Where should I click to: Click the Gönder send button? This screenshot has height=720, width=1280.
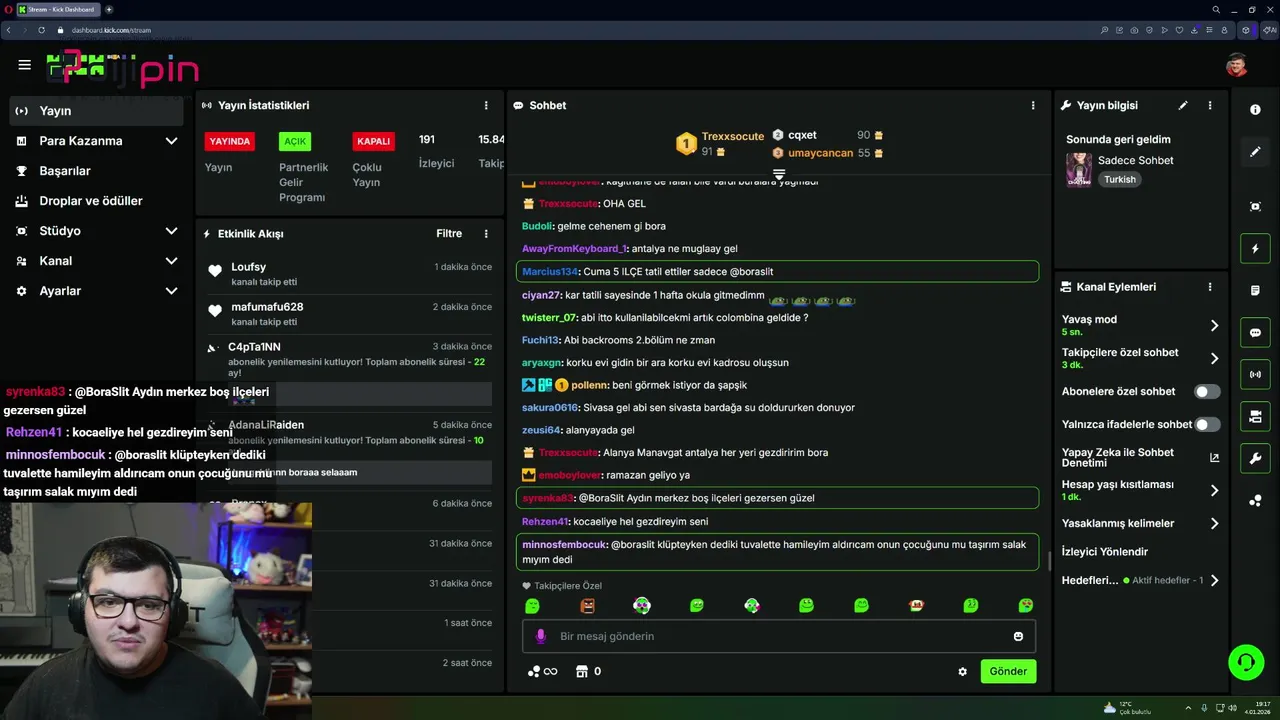pos(1008,671)
